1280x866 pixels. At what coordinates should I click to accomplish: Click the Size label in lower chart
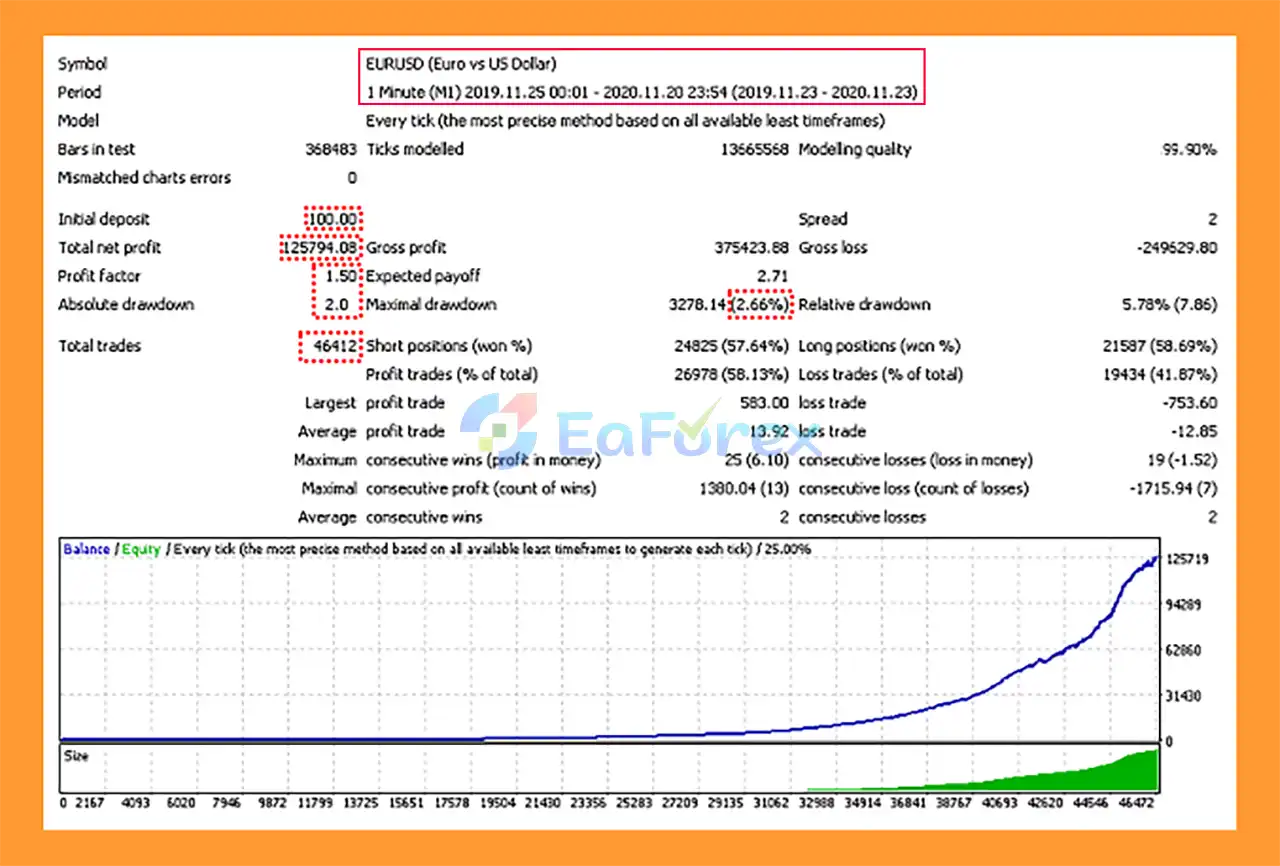click(x=76, y=756)
